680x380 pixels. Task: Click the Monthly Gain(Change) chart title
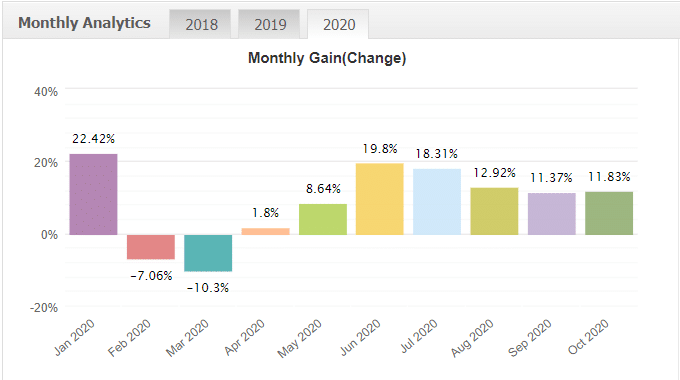tap(327, 58)
